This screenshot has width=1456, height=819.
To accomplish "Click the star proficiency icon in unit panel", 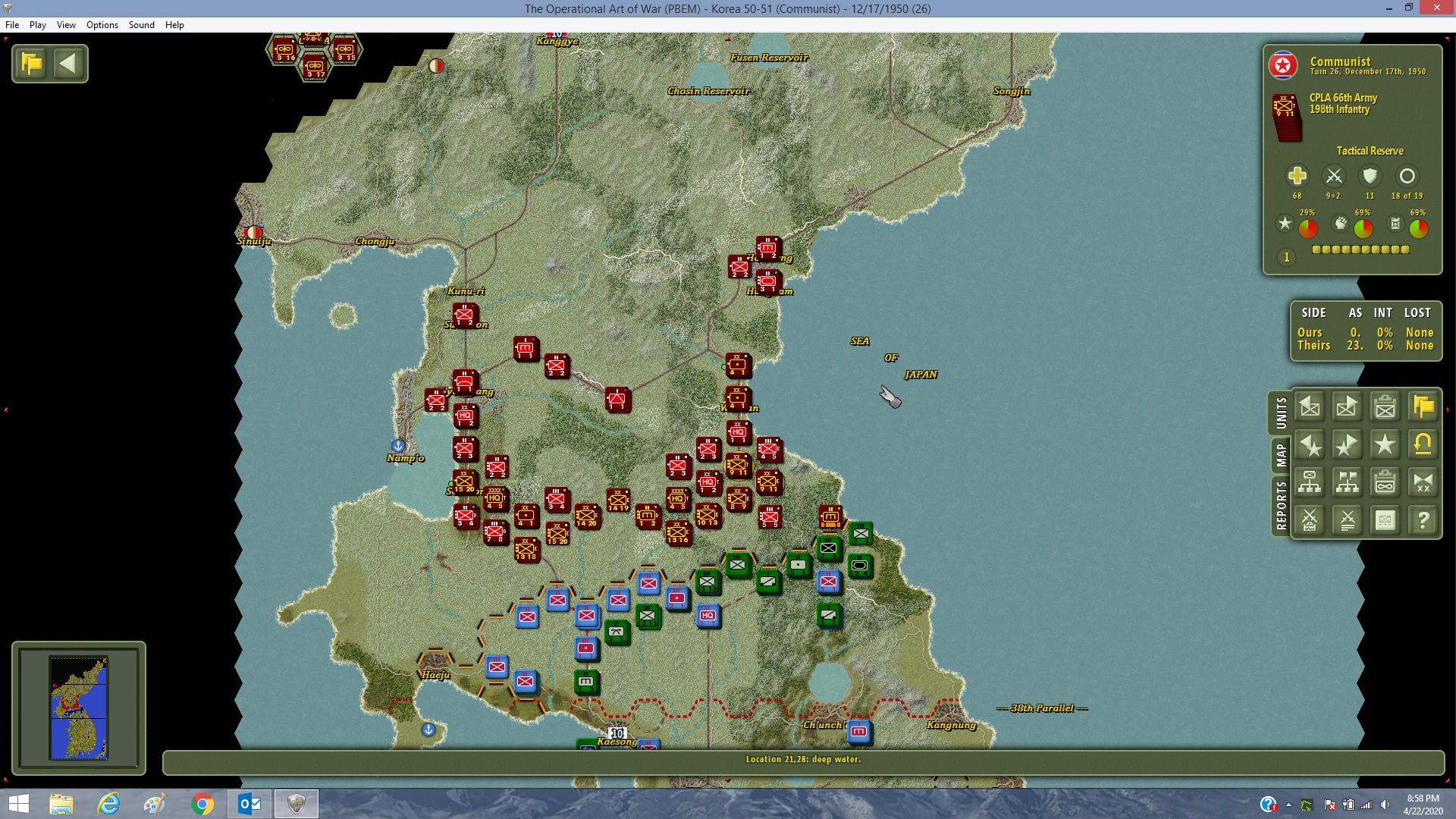I will tap(1285, 223).
